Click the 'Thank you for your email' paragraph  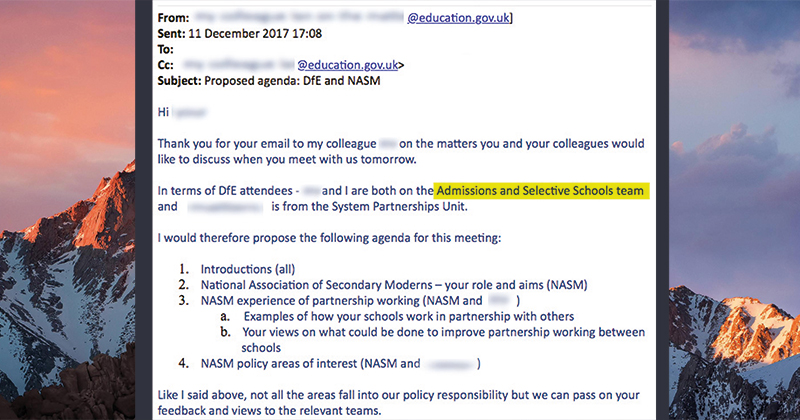[401, 151]
